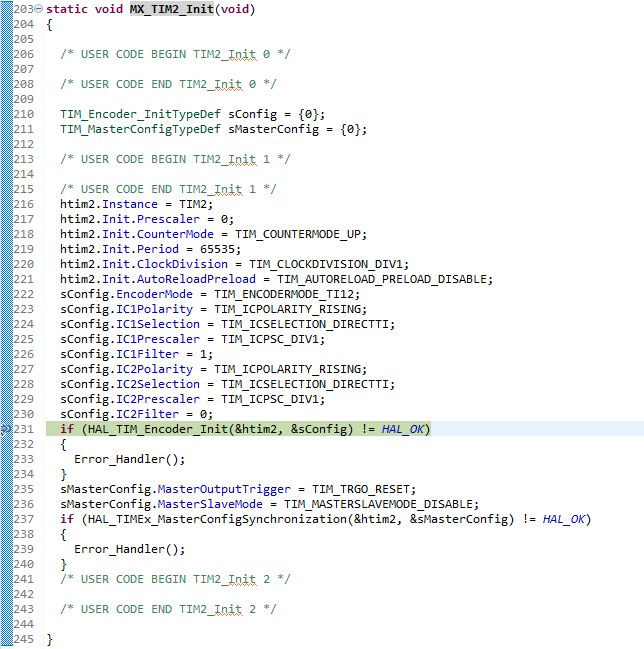Click line number 203 in the gutter
This screenshot has width=644, height=649.
(24, 9)
